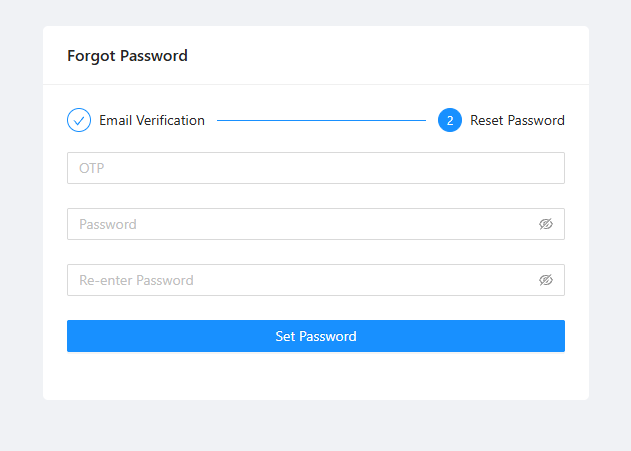Viewport: 631px width, 451px height.
Task: Toggle visibility of the Re-enter Password field
Action: pos(546,280)
